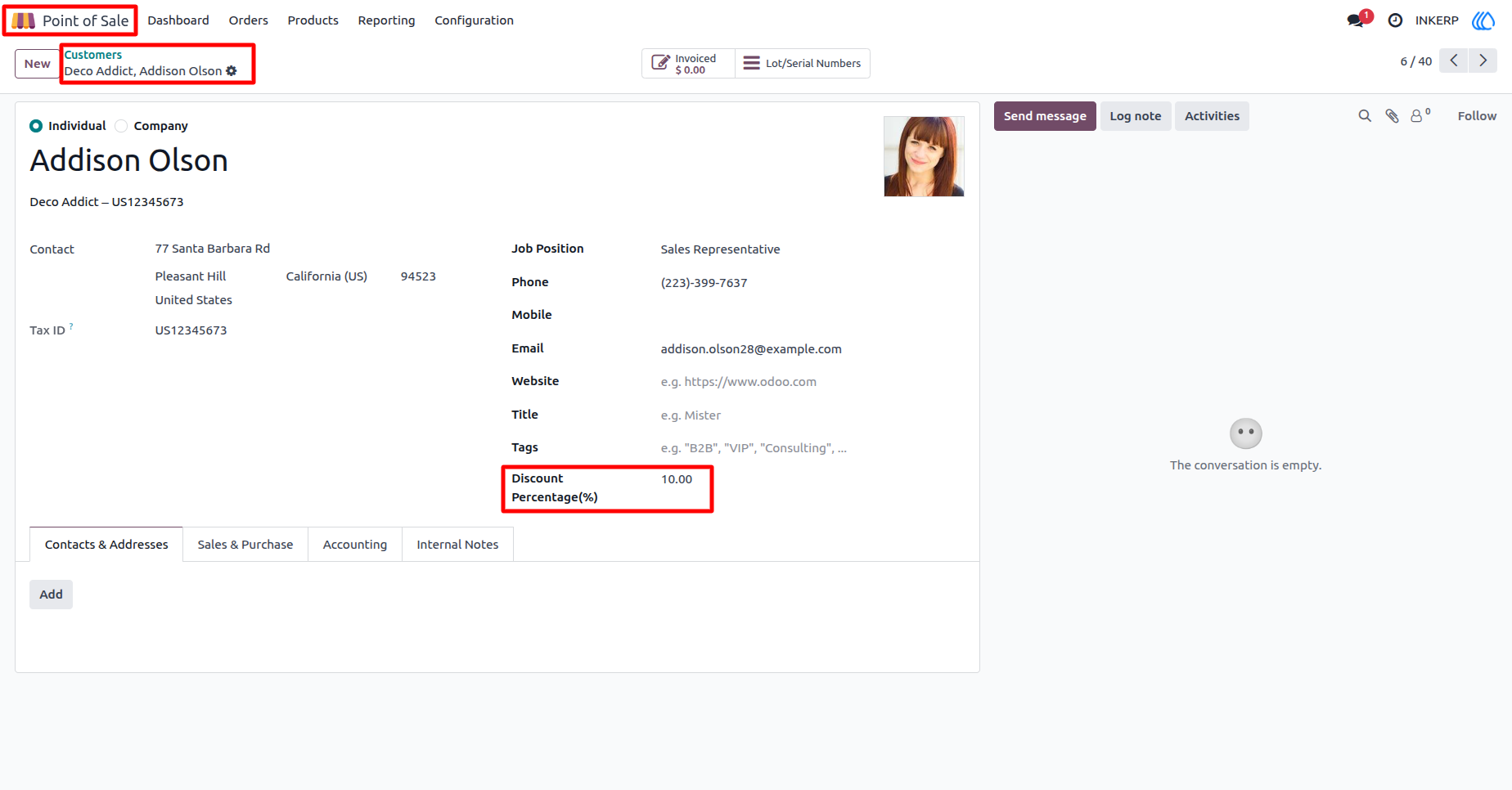Open the Products menu
1512x790 pixels.
[313, 20]
